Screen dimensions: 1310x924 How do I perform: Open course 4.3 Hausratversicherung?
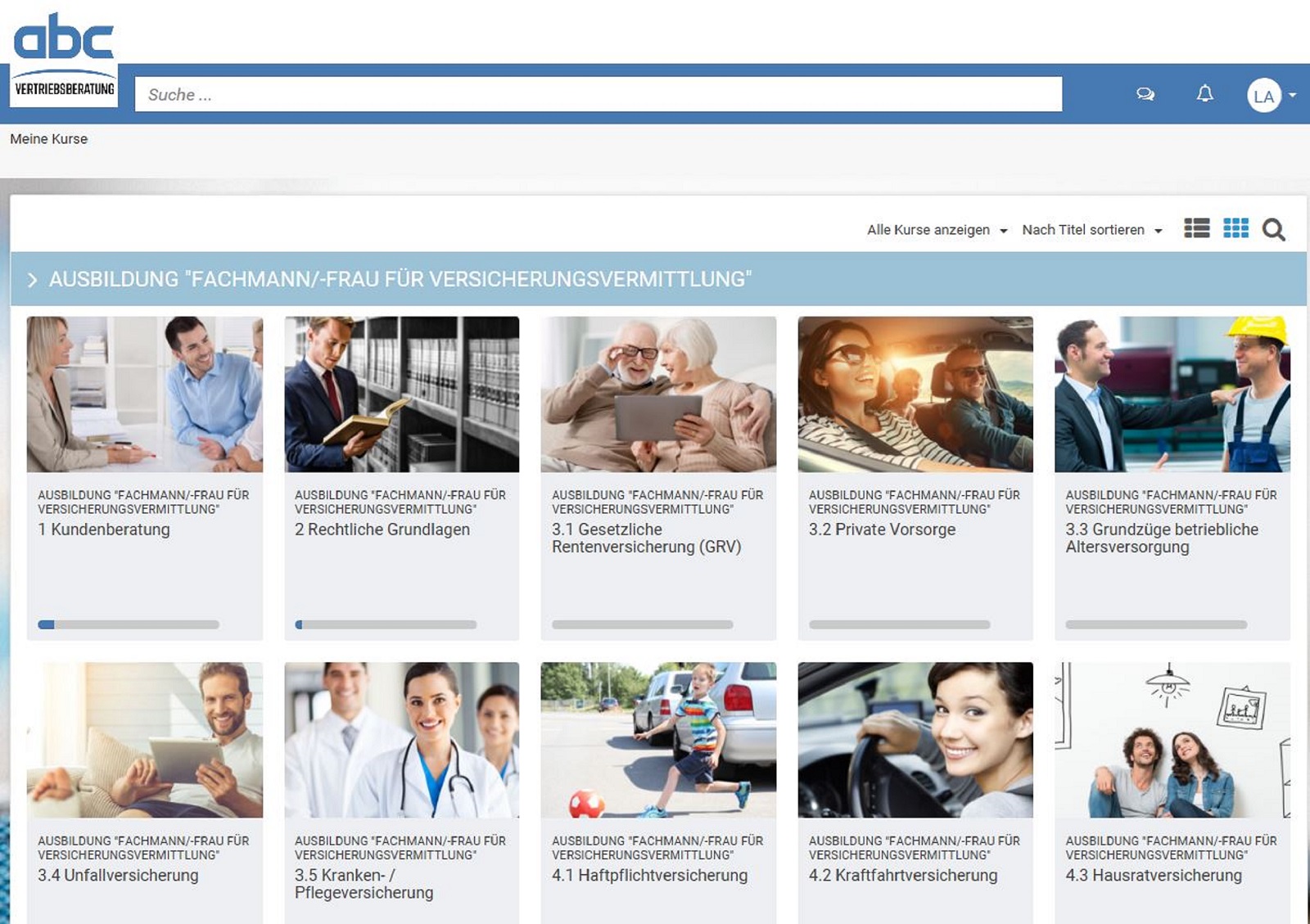point(1154,875)
